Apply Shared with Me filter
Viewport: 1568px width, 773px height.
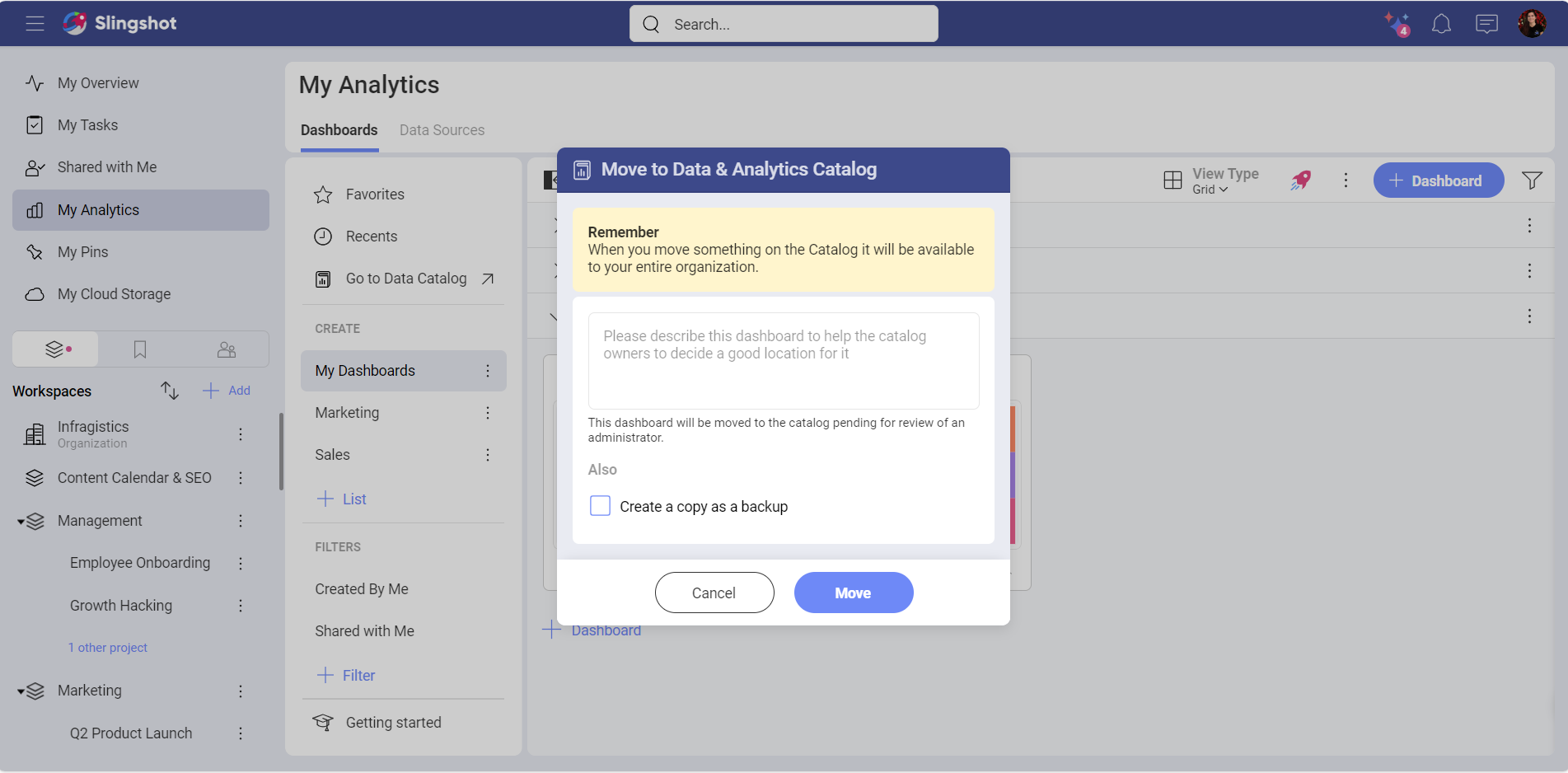click(x=364, y=631)
